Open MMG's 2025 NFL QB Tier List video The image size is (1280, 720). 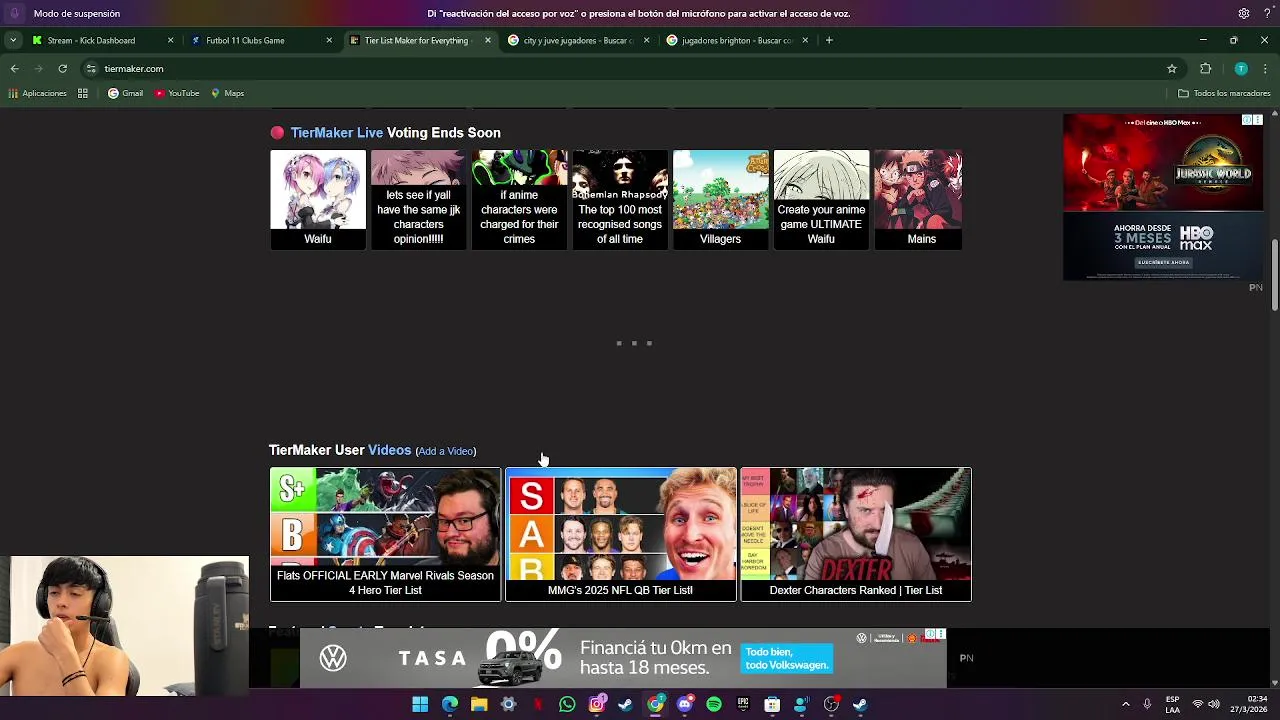620,534
